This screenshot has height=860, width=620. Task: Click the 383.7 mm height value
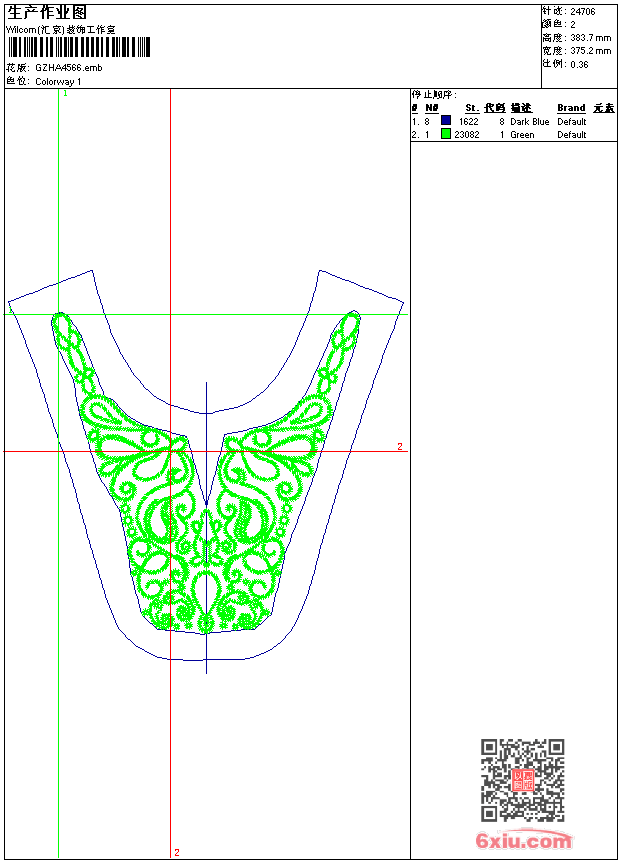click(590, 38)
